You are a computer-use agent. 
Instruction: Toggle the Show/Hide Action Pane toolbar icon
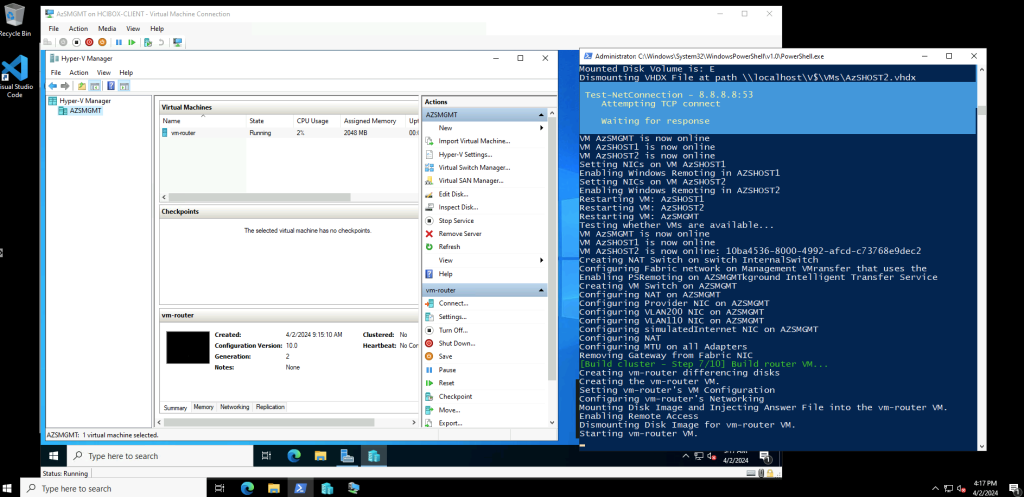click(x=124, y=86)
